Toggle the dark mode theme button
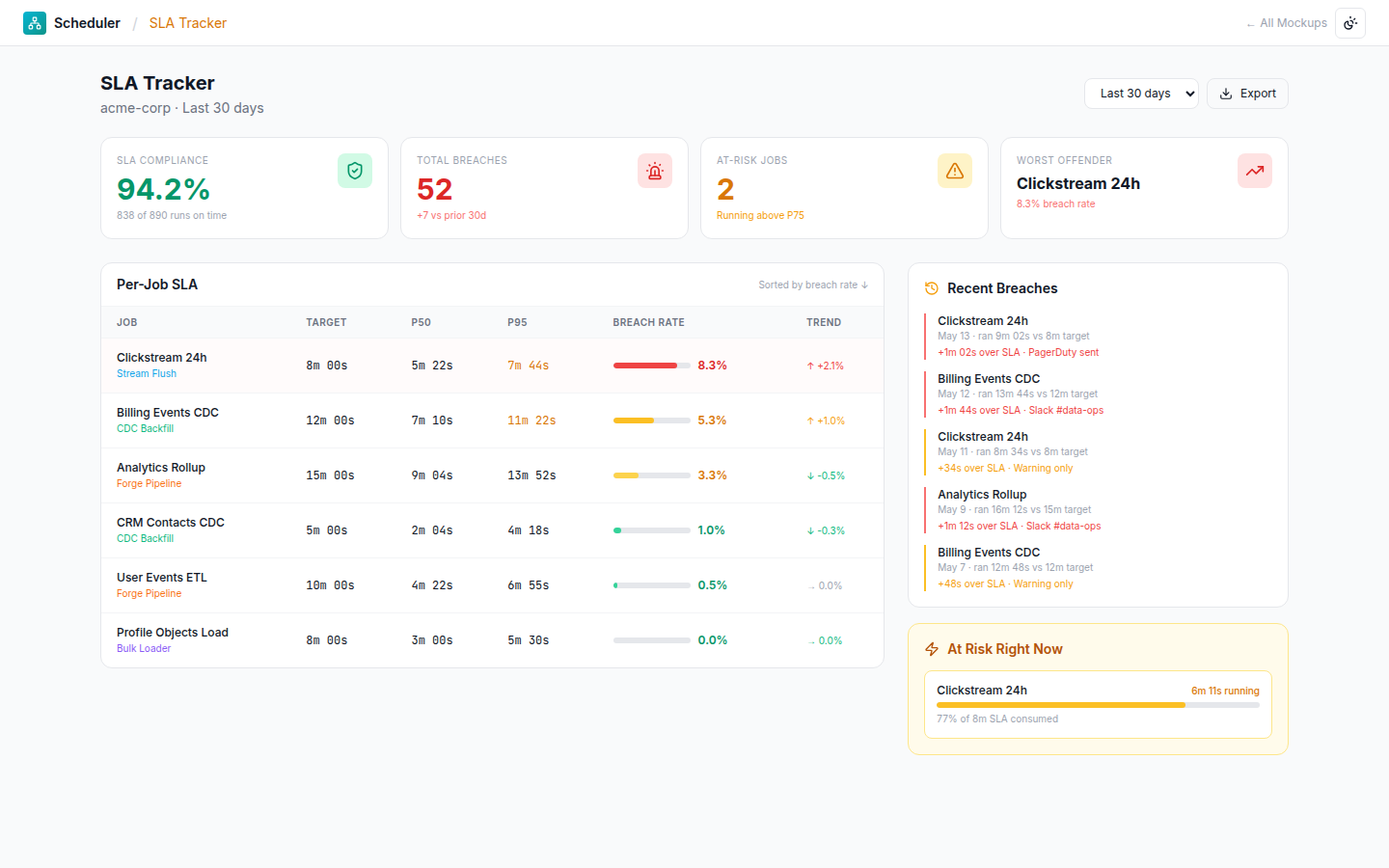This screenshot has width=1389, height=868. tap(1350, 23)
